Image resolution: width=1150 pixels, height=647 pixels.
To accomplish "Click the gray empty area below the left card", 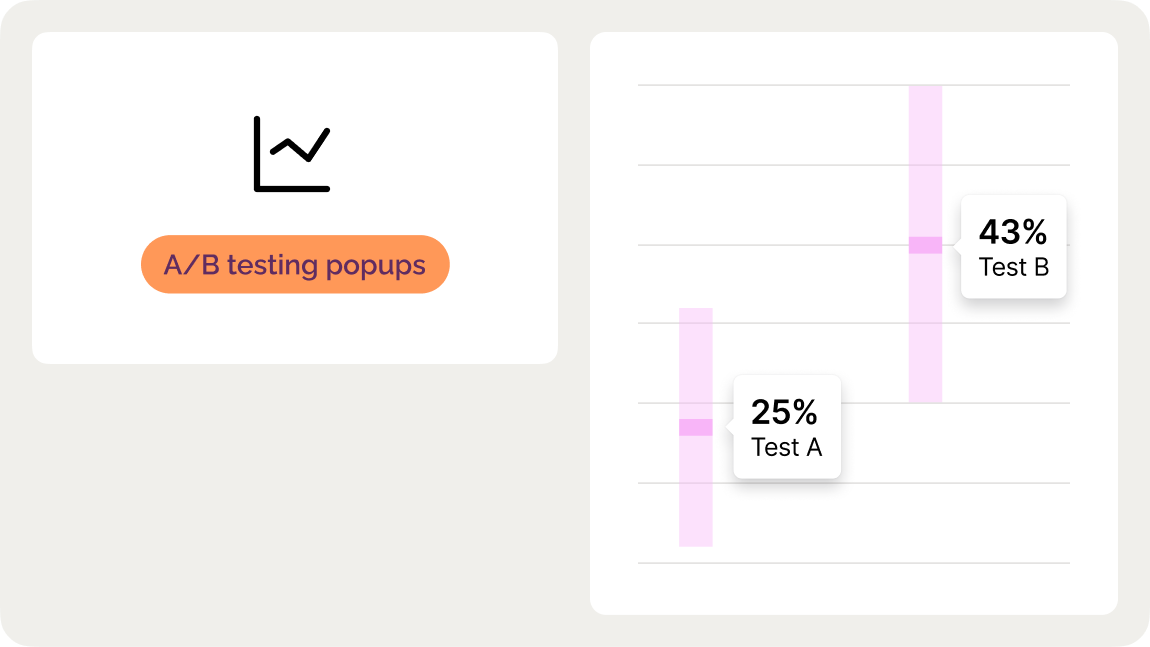I will coord(295,500).
